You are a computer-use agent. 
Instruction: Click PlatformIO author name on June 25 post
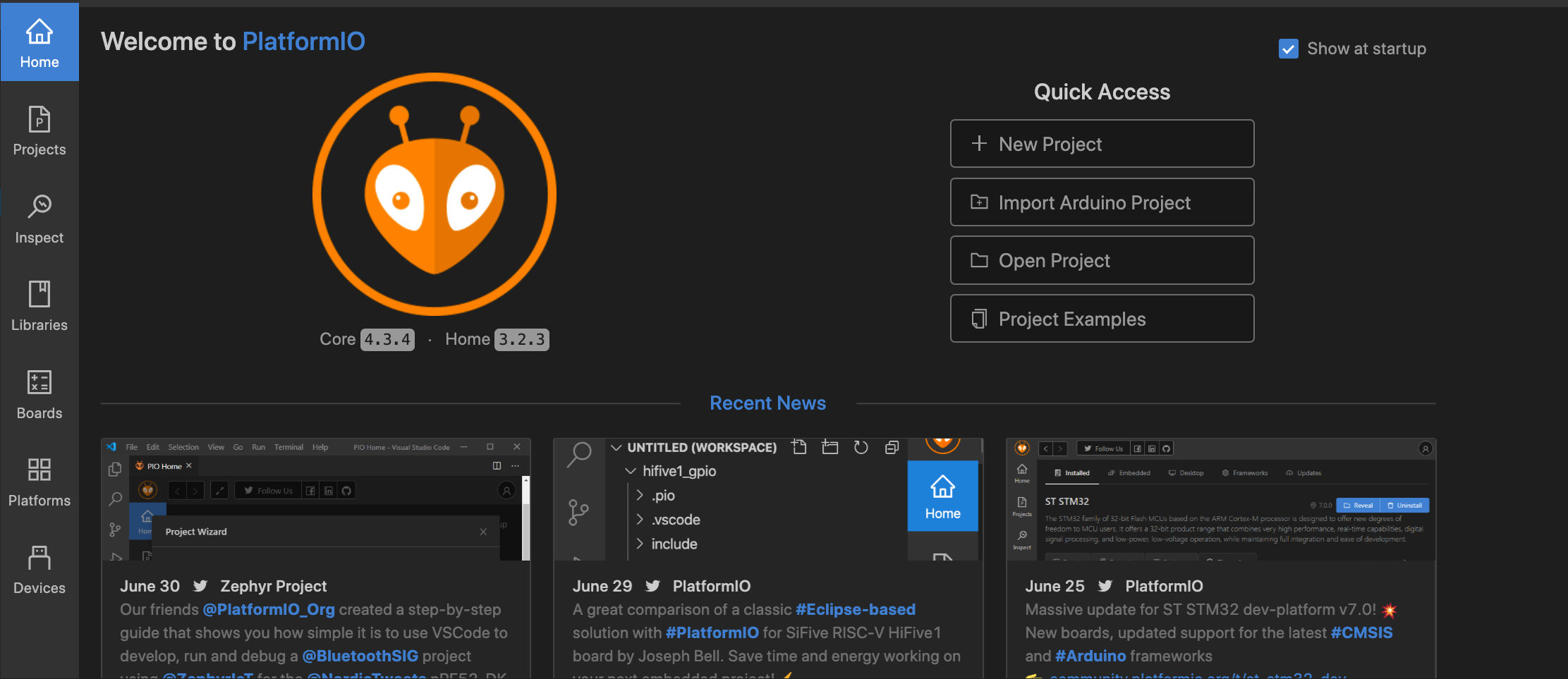1165,586
